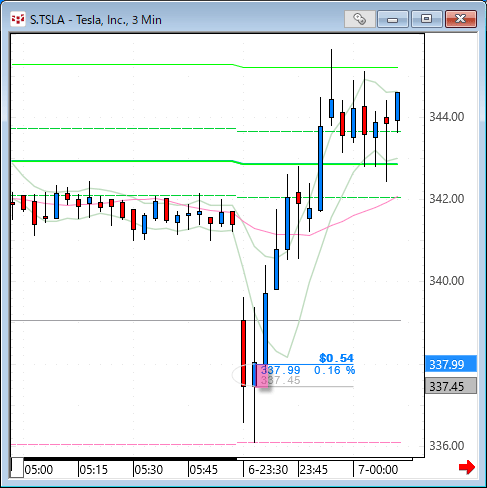The width and height of the screenshot is (487, 488).
Task: Click the 344.00 price scale label
Action: pos(447,117)
